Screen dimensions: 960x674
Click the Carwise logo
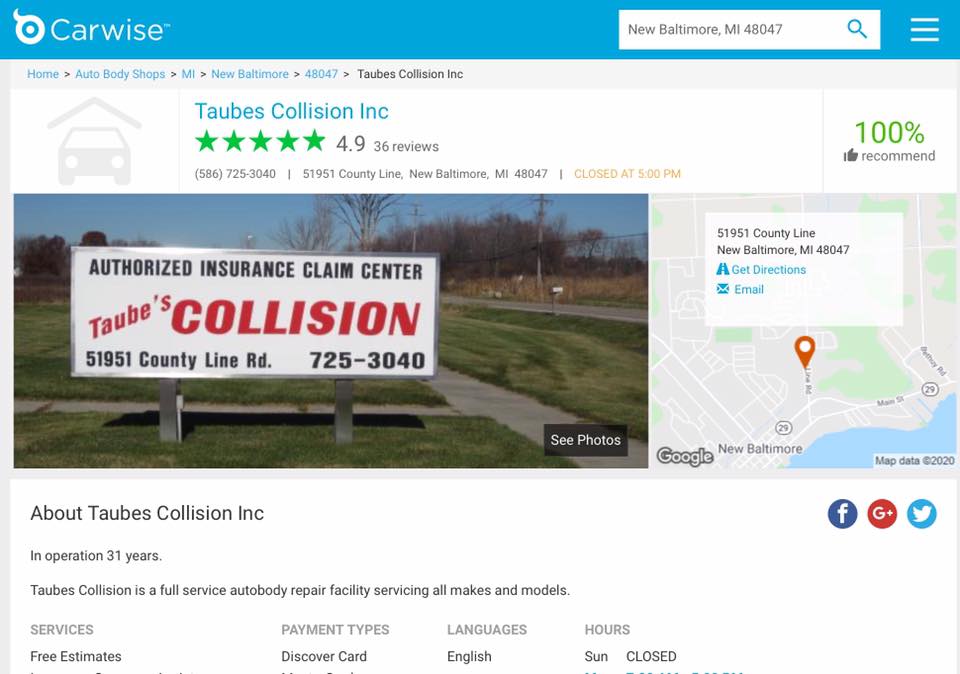pos(91,28)
